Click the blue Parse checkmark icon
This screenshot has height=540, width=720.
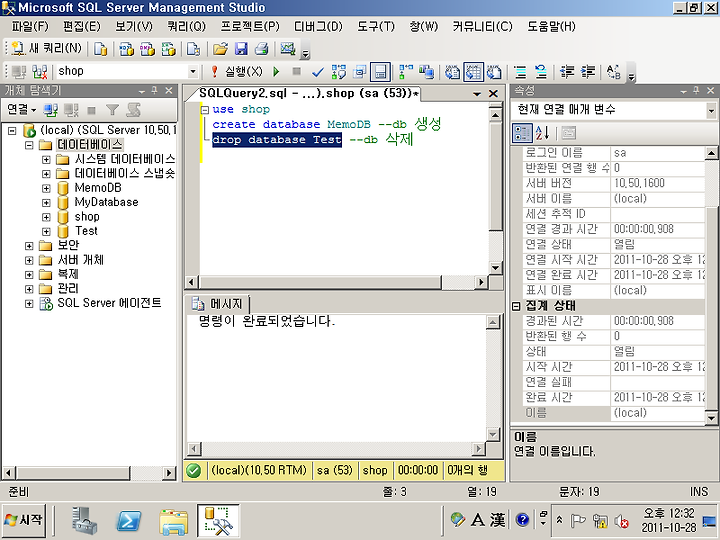click(x=317, y=72)
